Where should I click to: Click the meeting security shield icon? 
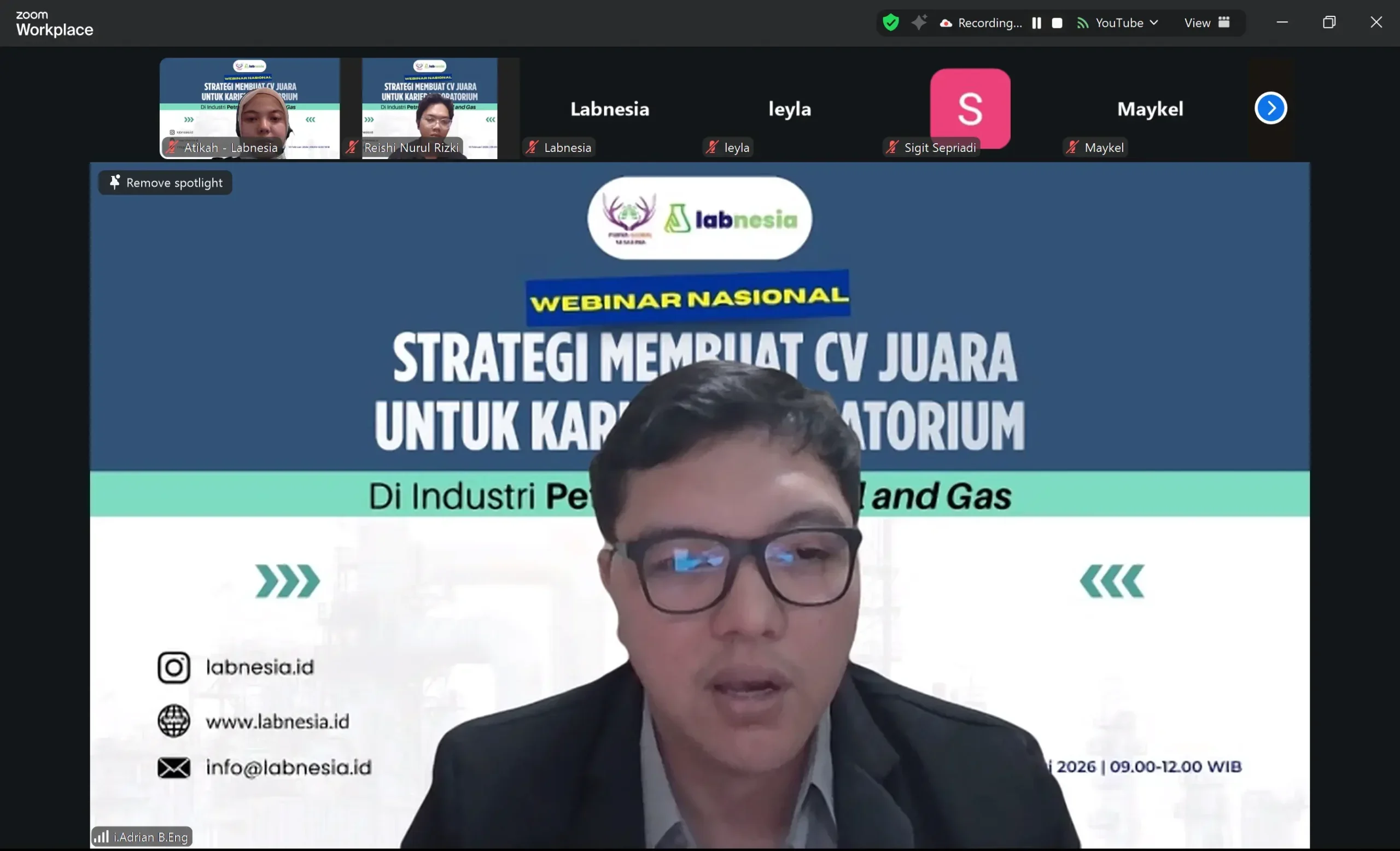(x=891, y=23)
